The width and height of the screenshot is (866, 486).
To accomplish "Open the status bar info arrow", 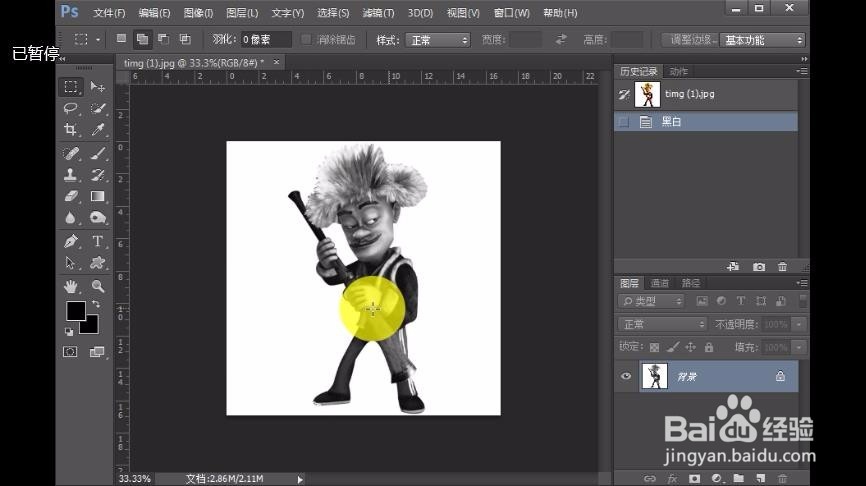I will [300, 479].
